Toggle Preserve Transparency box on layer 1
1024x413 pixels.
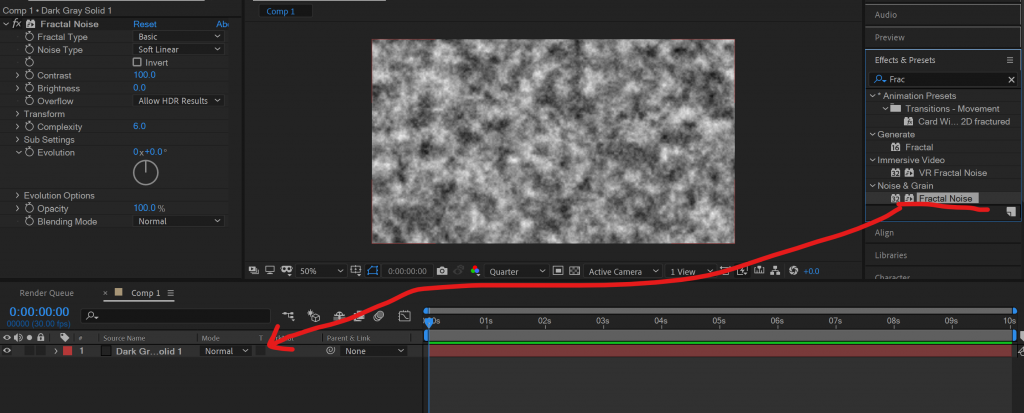click(x=261, y=351)
